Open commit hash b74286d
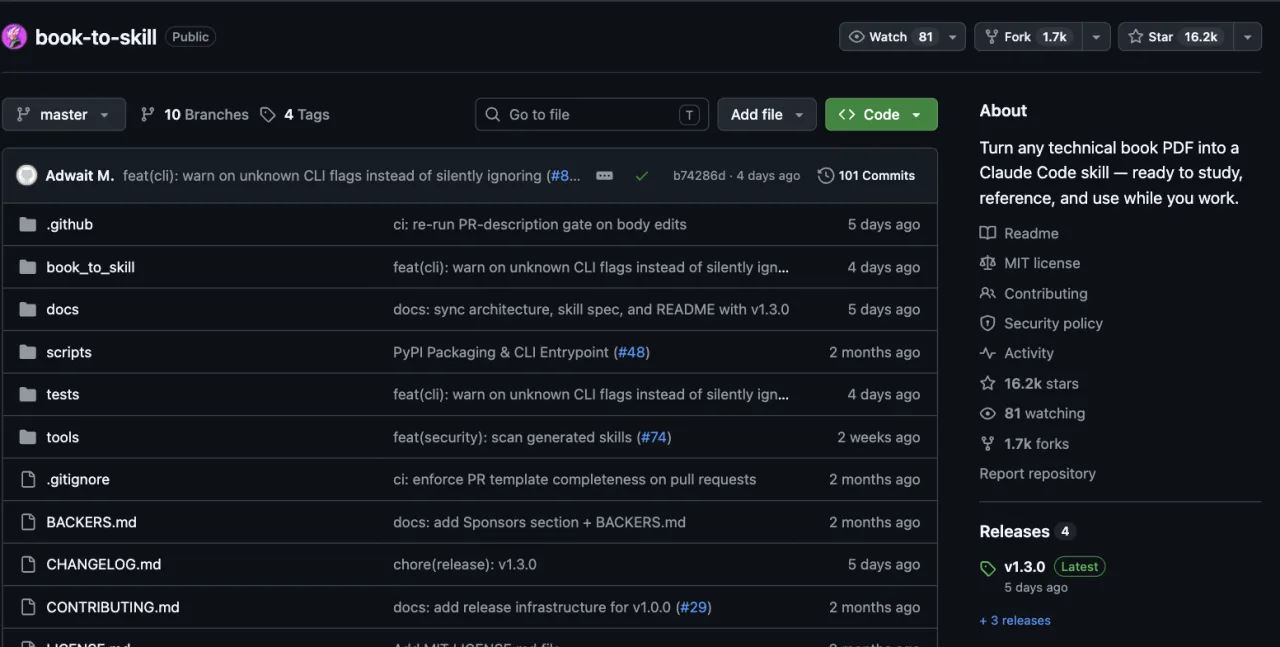The image size is (1280, 647). click(699, 175)
